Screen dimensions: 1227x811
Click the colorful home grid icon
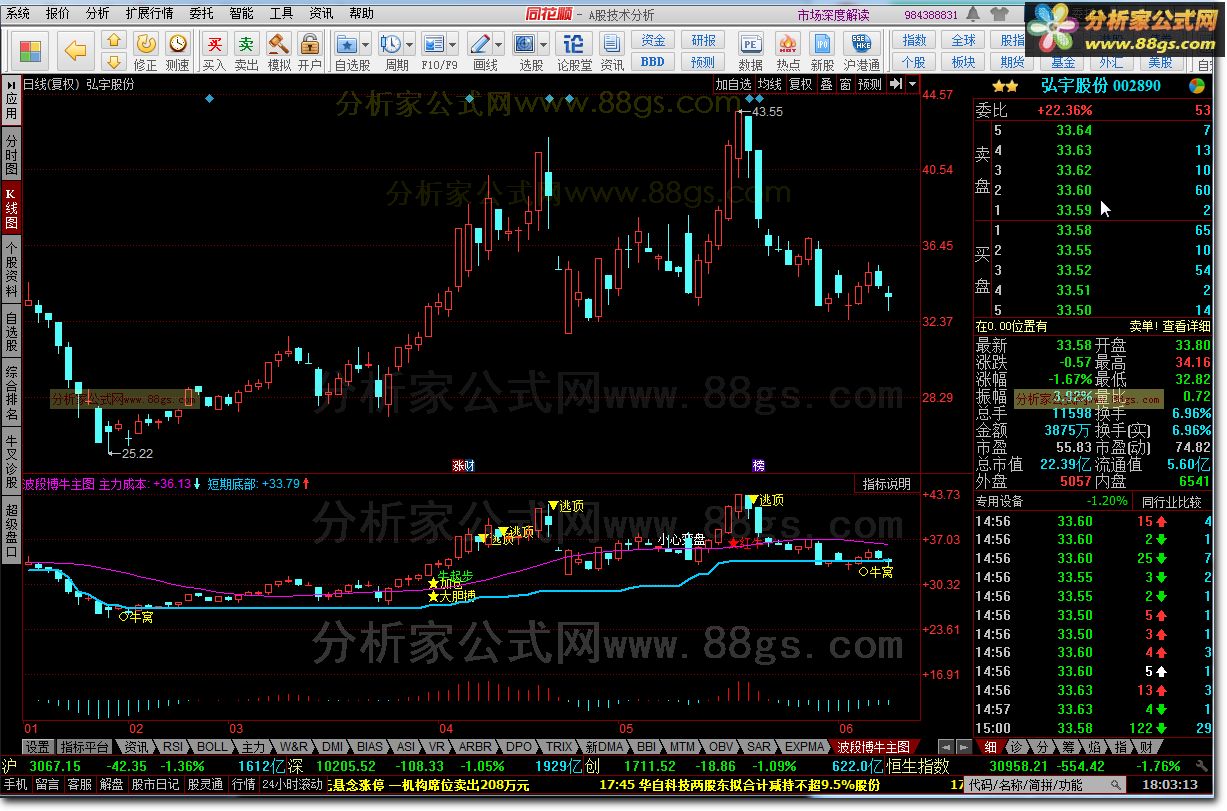click(x=31, y=50)
